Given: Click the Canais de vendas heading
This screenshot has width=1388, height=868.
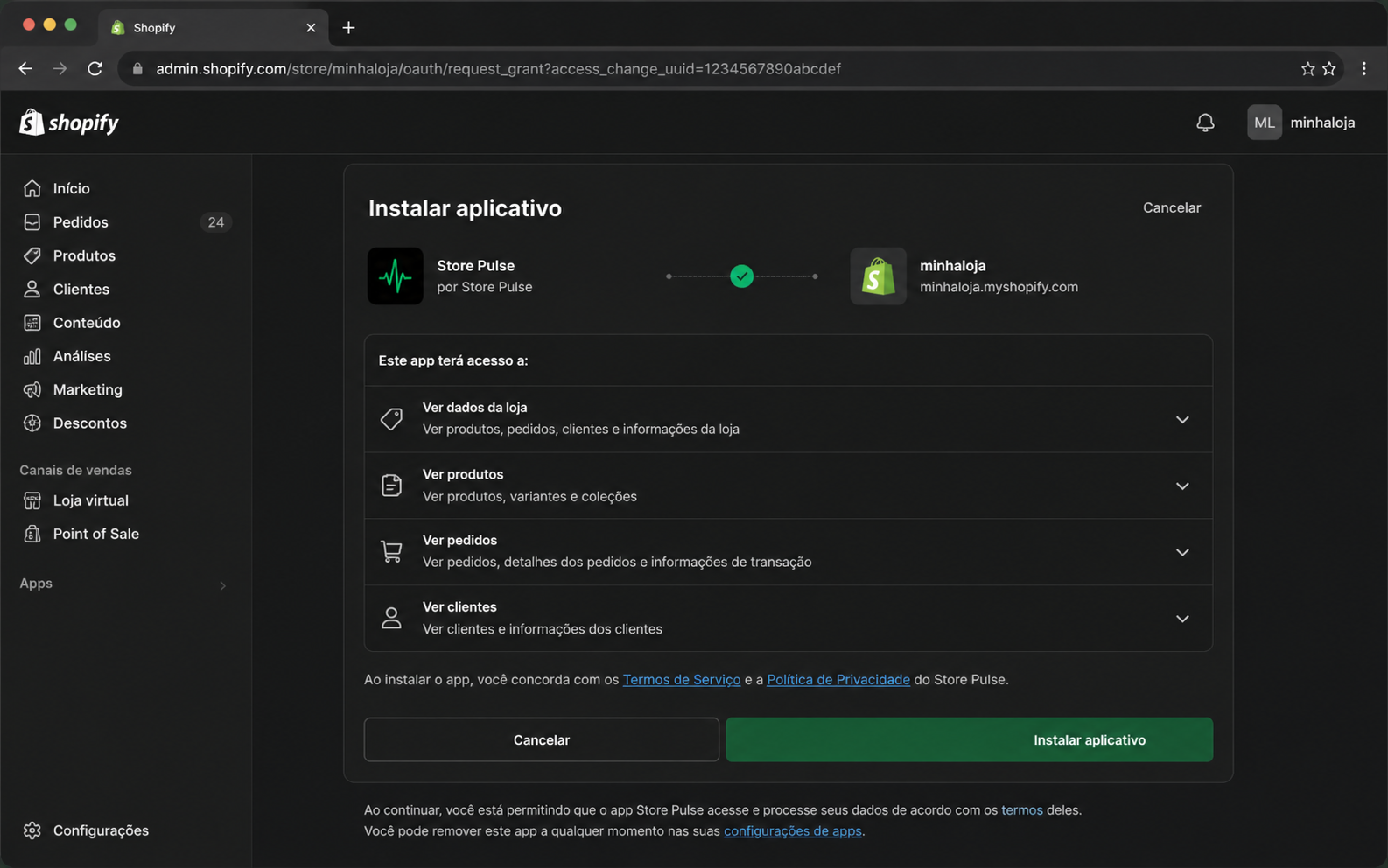Looking at the screenshot, I should [x=76, y=471].
